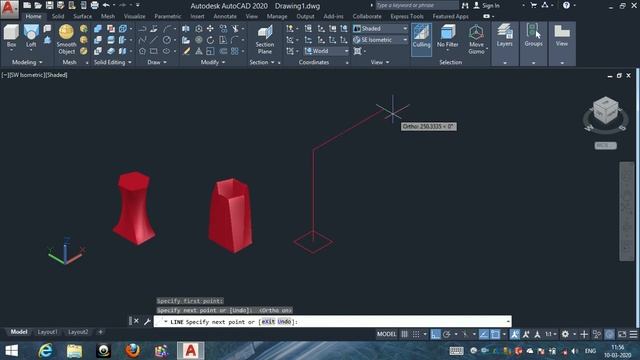The width and height of the screenshot is (640, 360).
Task: Open the Annotate ribbon tab
Action: [225, 16]
